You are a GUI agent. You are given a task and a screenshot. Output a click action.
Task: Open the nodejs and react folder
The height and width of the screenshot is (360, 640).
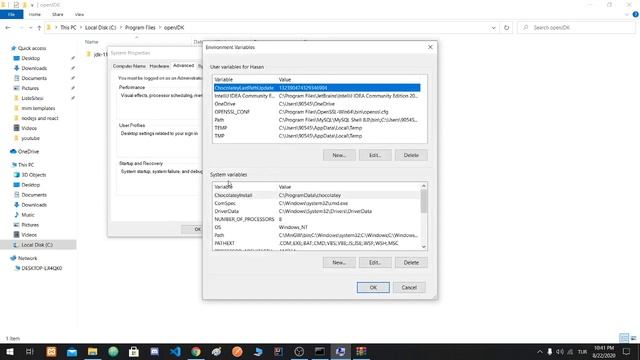pos(40,118)
